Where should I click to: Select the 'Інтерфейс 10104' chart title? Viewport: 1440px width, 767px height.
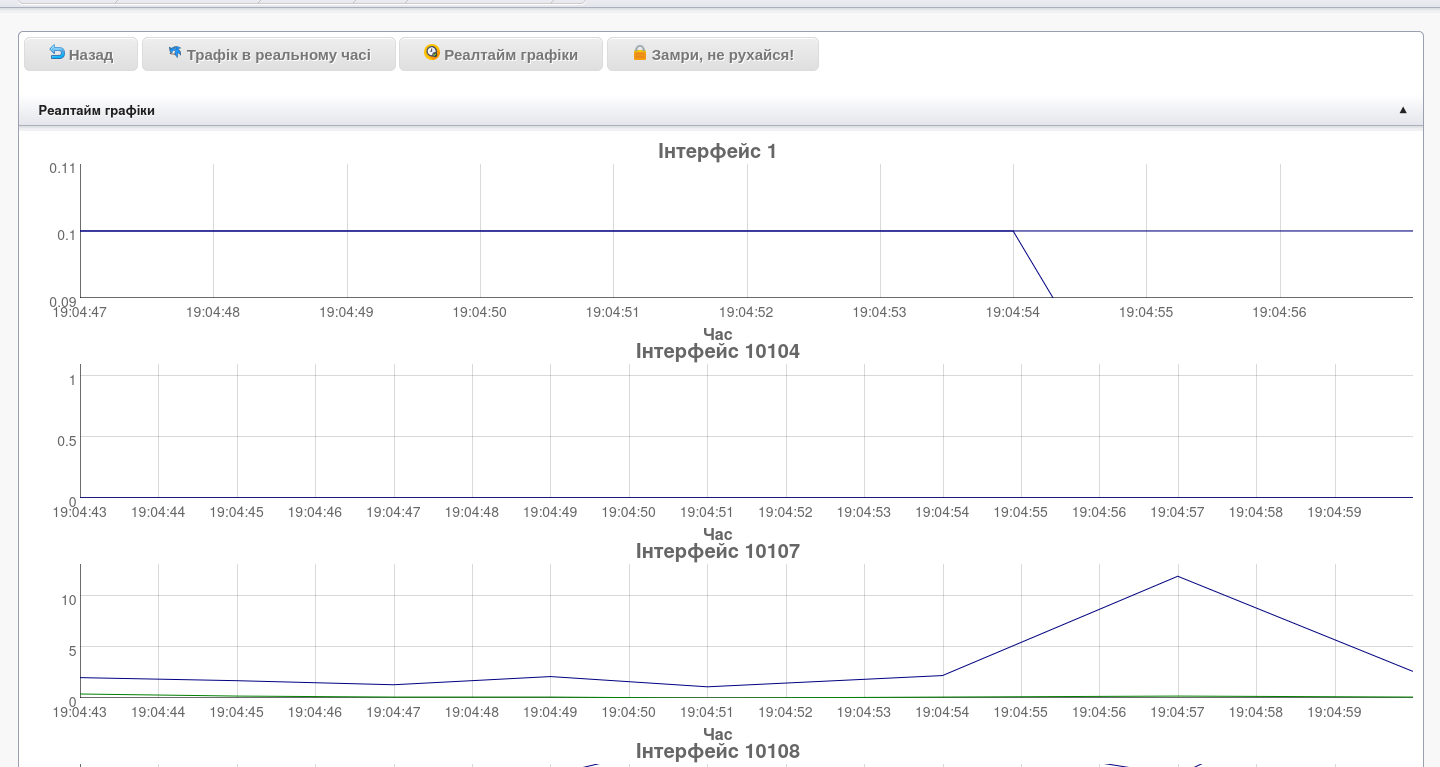point(717,351)
